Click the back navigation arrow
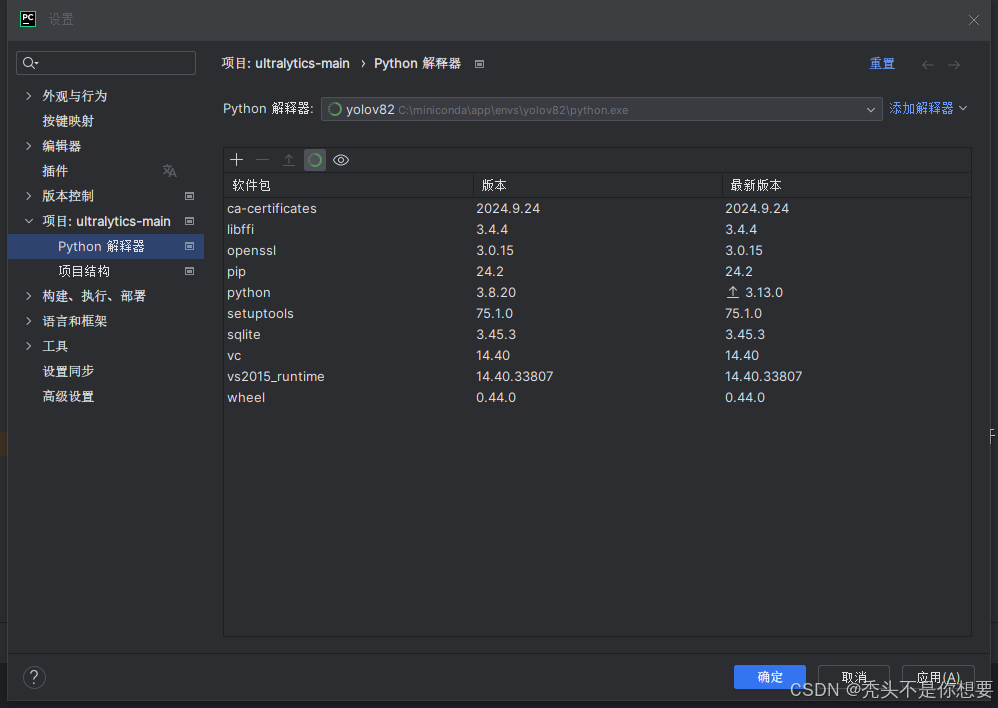The width and height of the screenshot is (998, 708). coord(928,64)
